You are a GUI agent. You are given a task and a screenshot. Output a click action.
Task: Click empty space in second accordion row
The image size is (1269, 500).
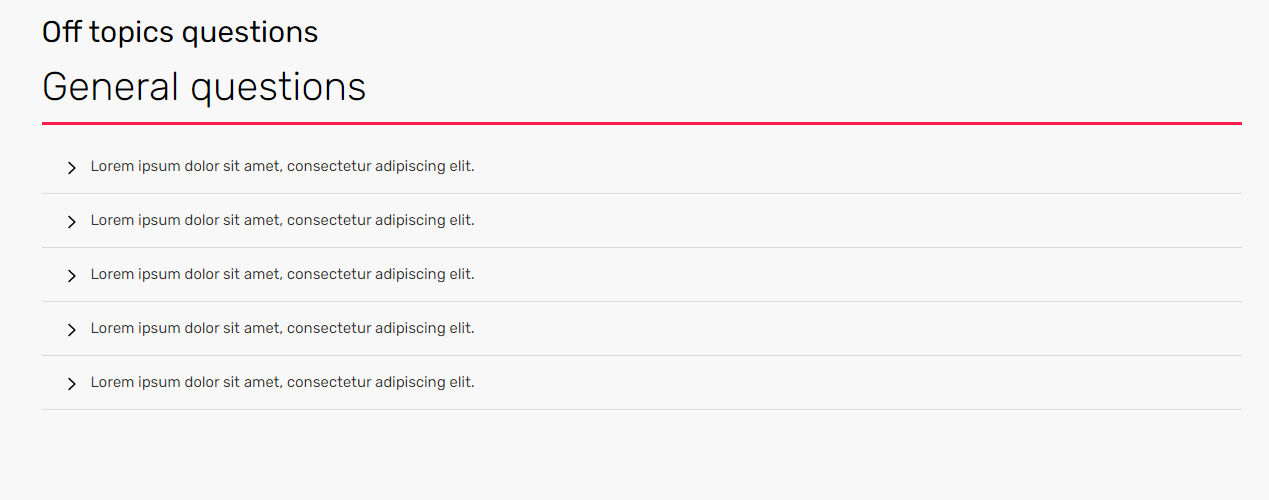click(x=850, y=221)
